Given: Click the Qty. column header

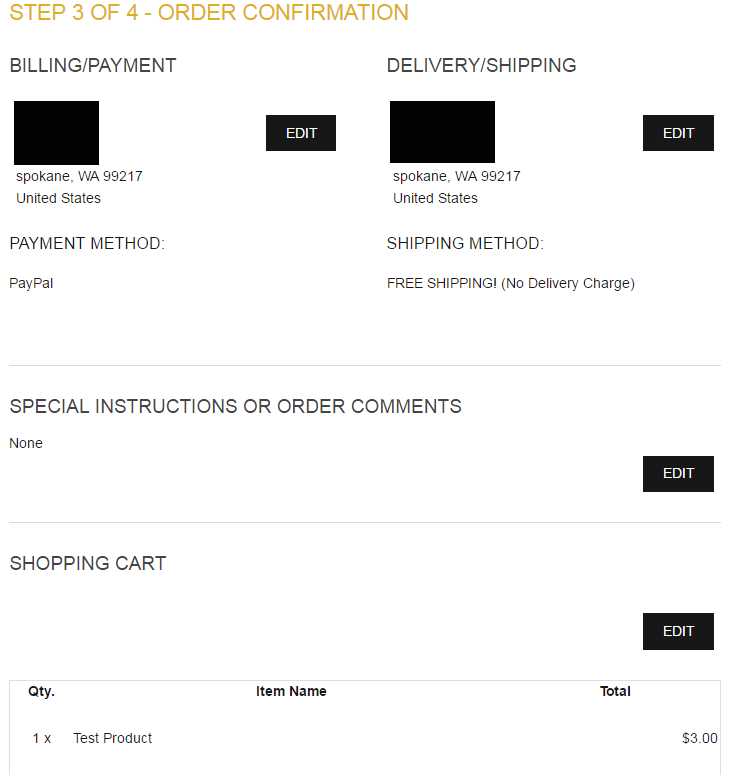Looking at the screenshot, I should click(41, 691).
